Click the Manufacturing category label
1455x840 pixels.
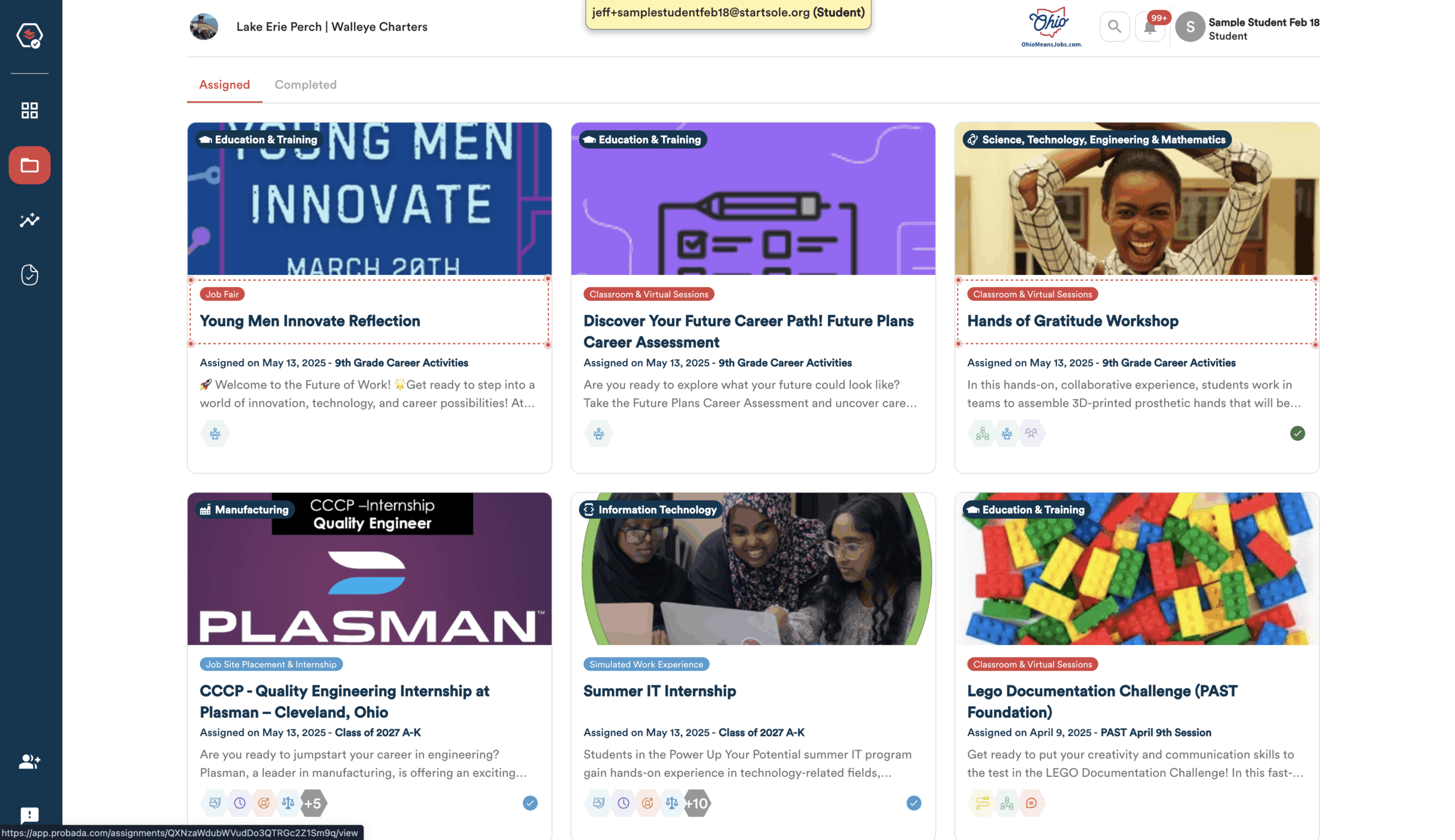pos(244,509)
